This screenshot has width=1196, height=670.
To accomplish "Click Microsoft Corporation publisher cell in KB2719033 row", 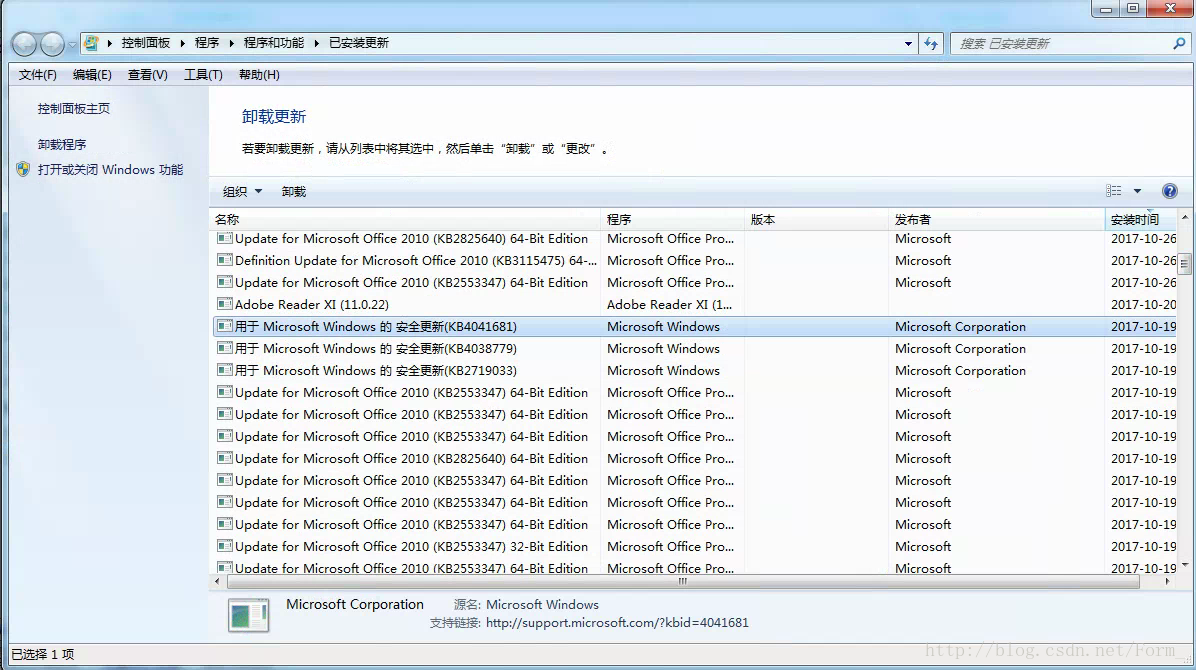I will pyautogui.click(x=960, y=371).
